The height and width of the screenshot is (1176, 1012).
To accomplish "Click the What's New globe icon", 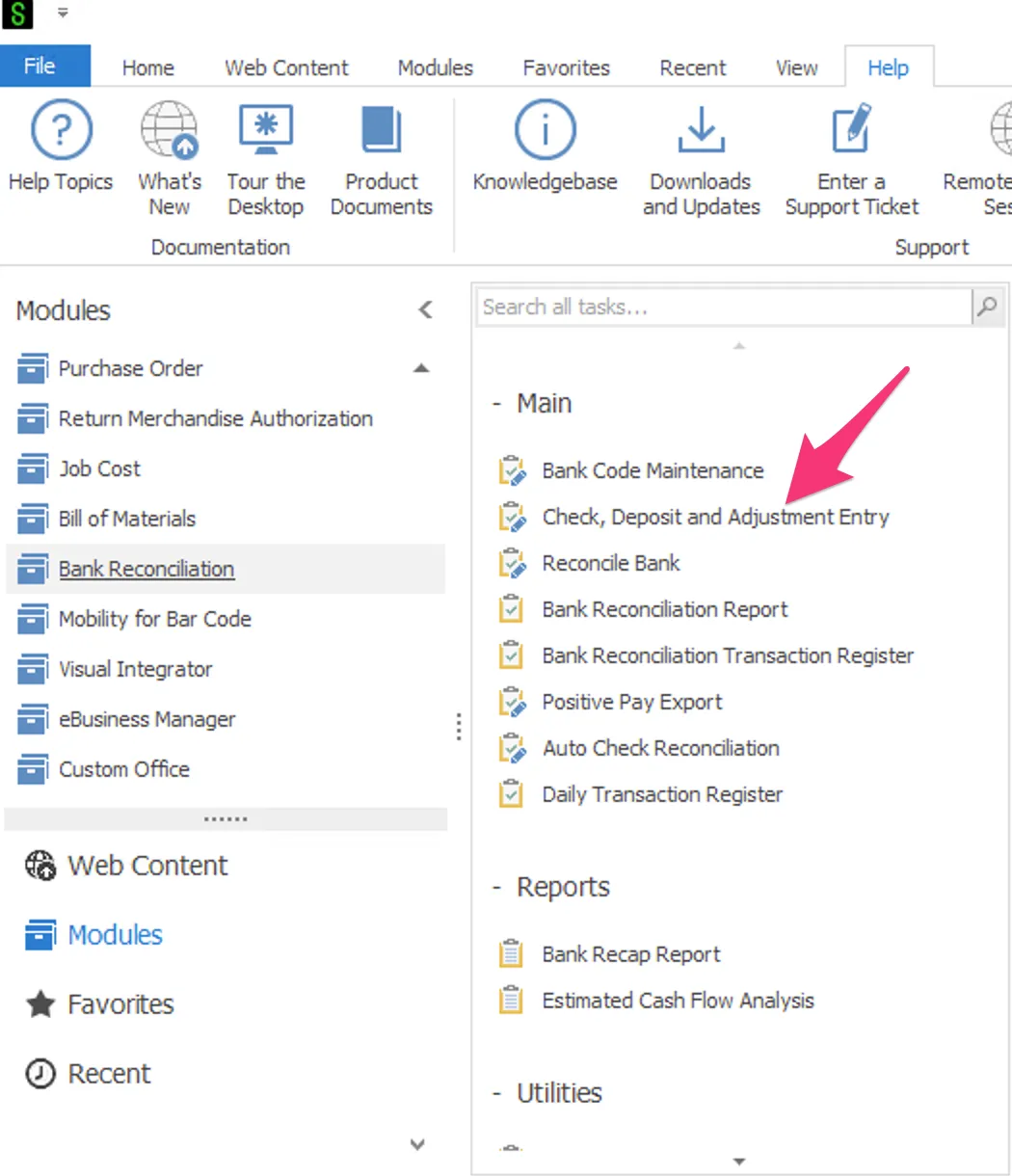I will [170, 130].
